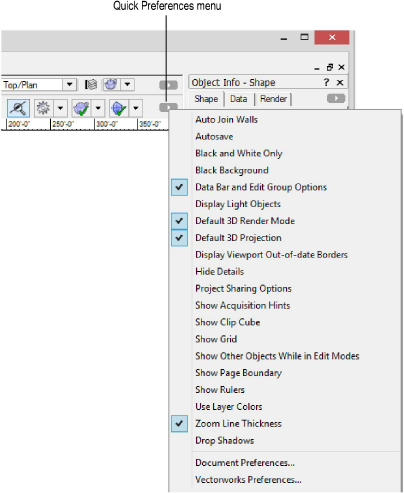404x493 pixels.
Task: Select Display Viewport Out-of-date Borders
Action: [x=285, y=255]
